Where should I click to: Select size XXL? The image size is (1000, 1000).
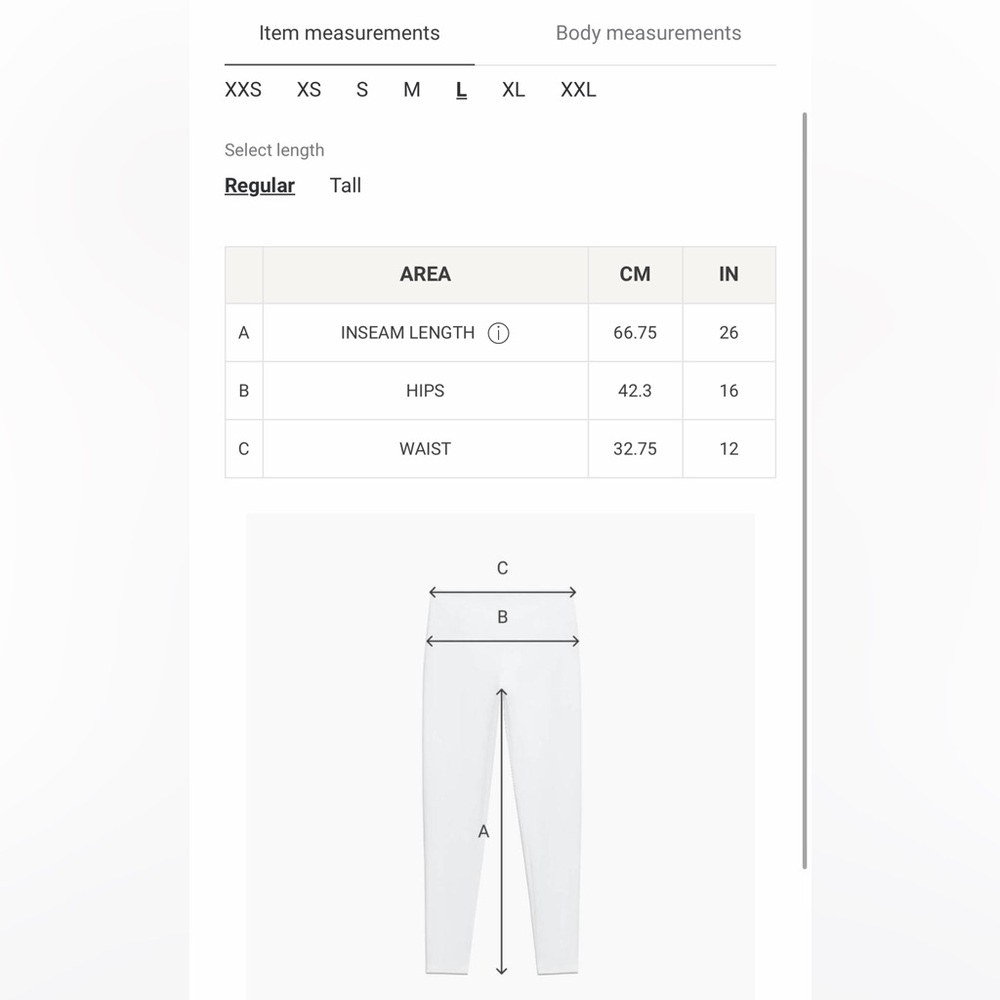click(577, 90)
